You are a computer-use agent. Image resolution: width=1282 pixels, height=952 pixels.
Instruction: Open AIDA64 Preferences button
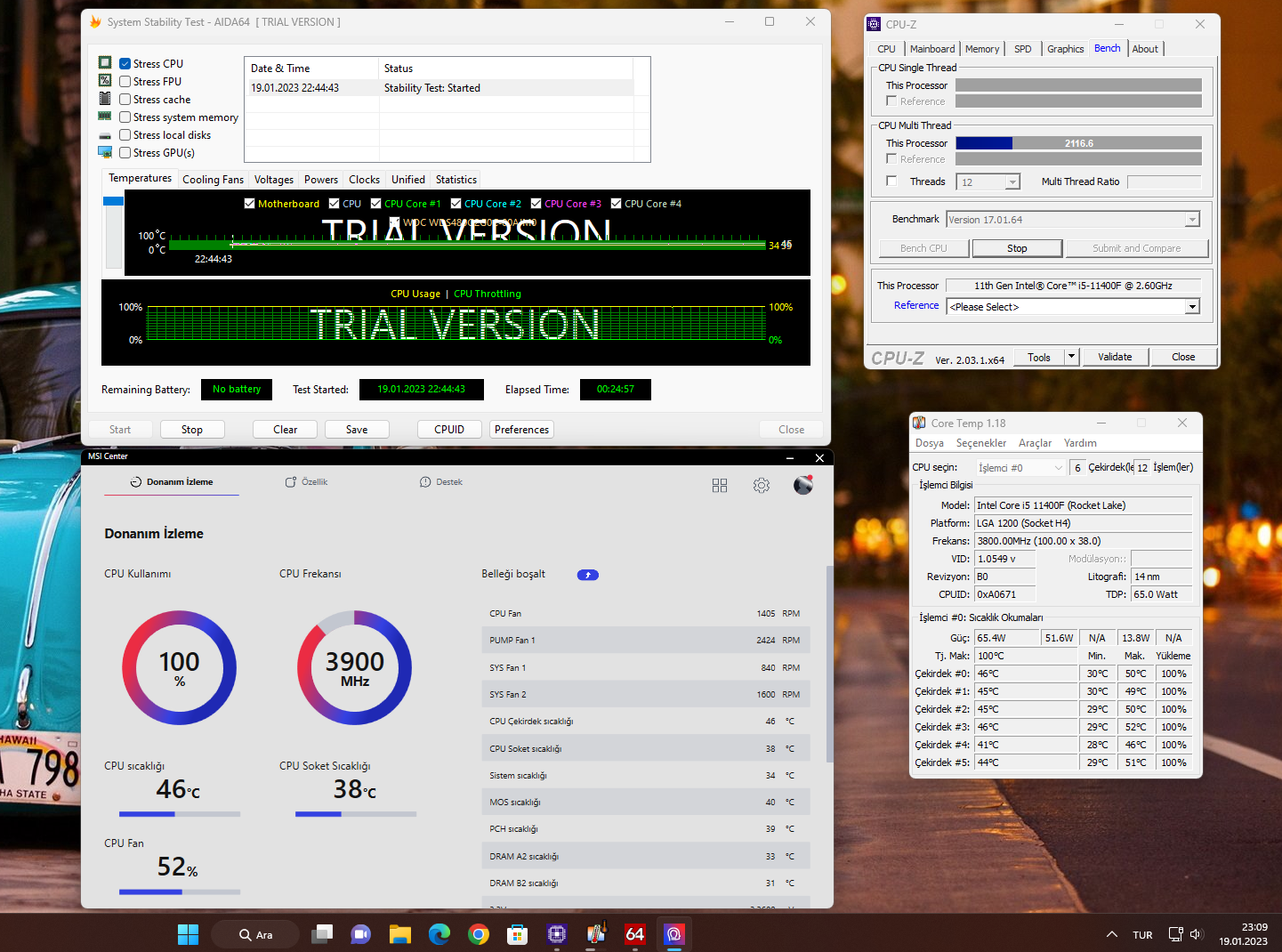click(x=521, y=430)
